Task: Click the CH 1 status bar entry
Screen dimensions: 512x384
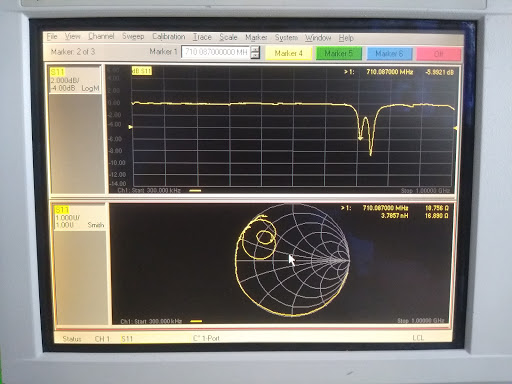Action: click(102, 339)
